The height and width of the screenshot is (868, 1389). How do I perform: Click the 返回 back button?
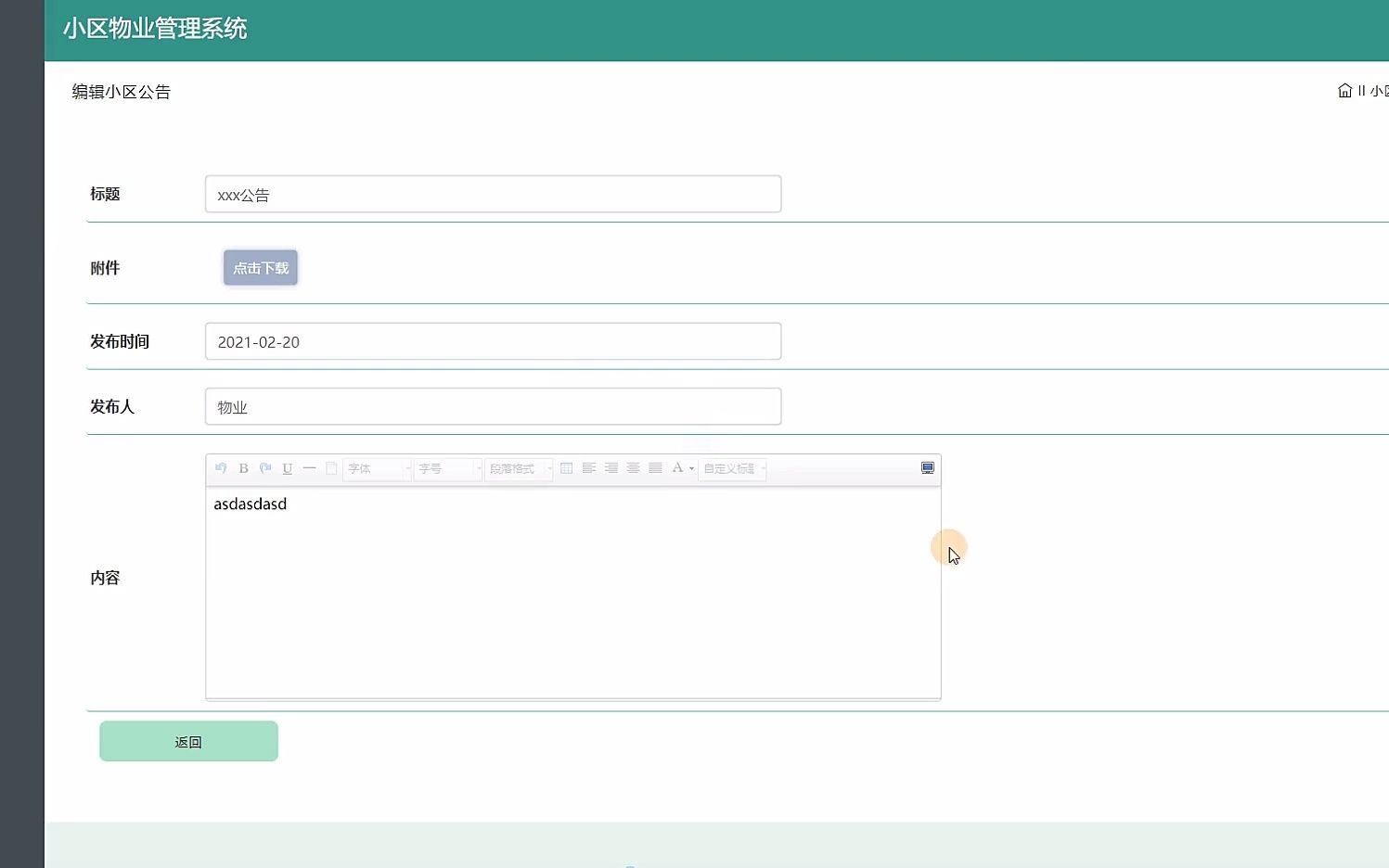pyautogui.click(x=188, y=742)
